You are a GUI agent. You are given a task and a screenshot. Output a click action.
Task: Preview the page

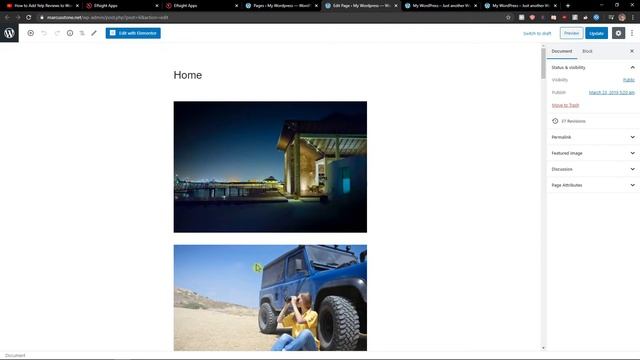click(571, 33)
